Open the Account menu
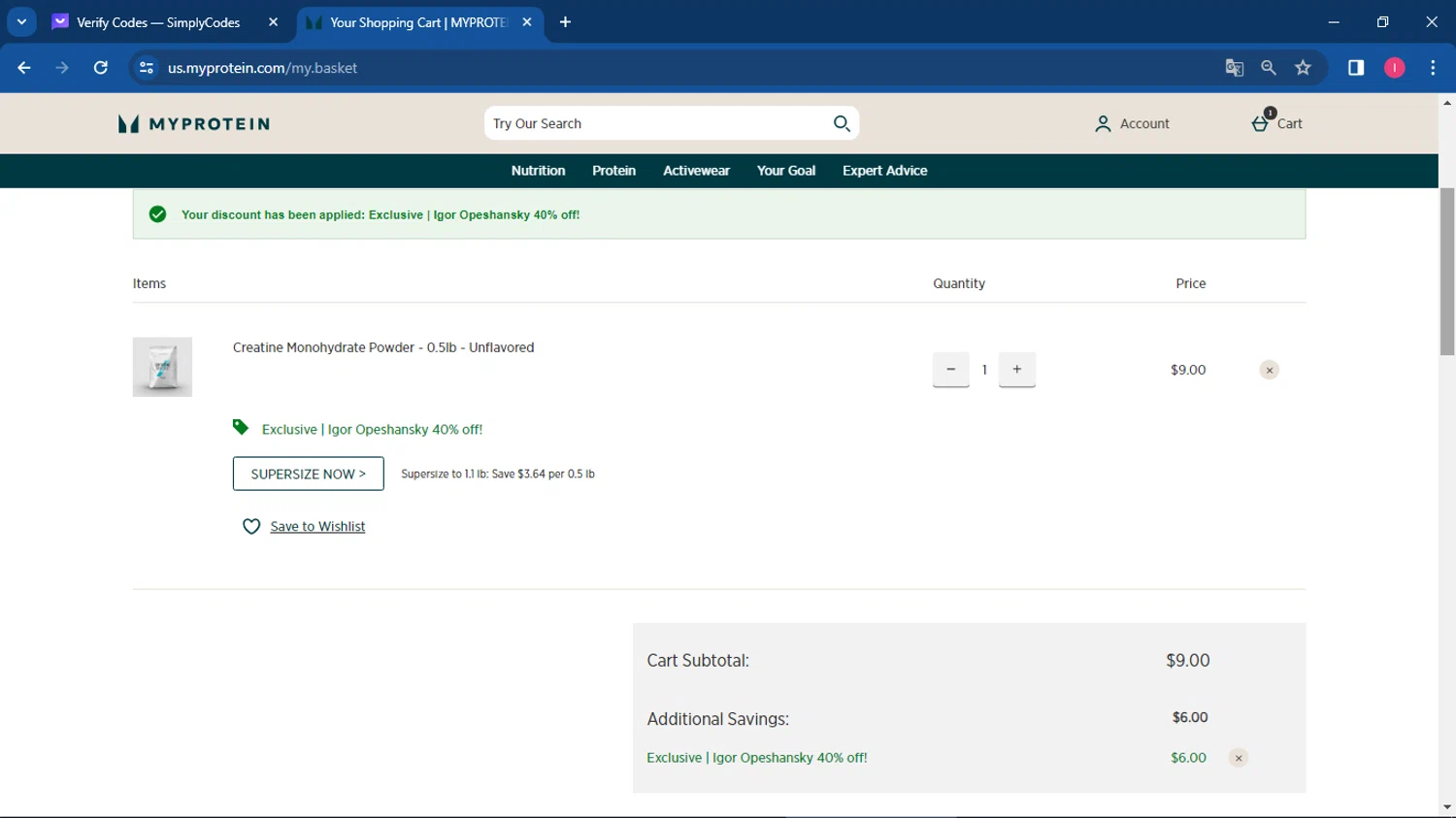 (x=1132, y=124)
